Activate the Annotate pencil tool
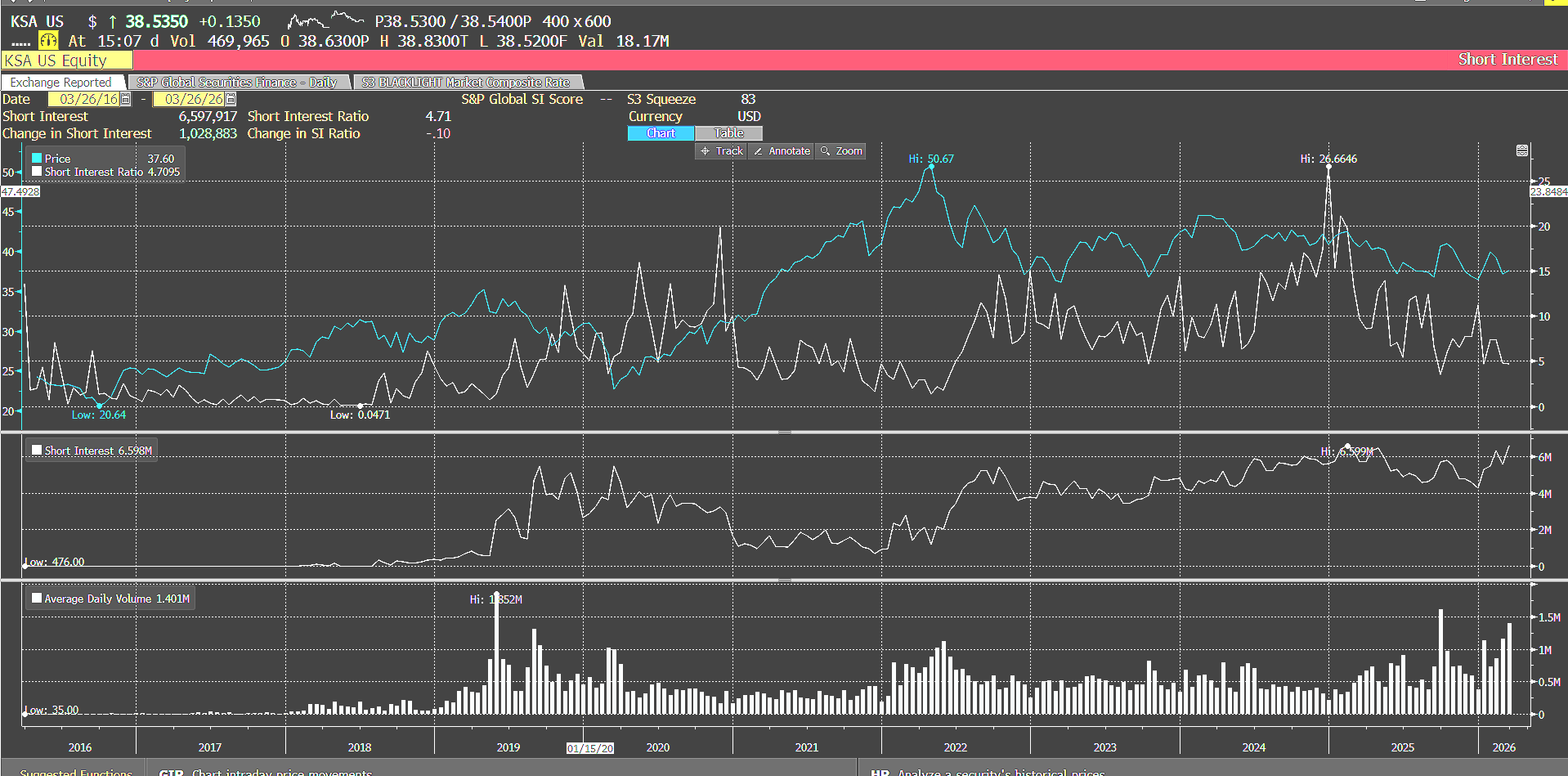1568x776 pixels. pyautogui.click(x=780, y=150)
